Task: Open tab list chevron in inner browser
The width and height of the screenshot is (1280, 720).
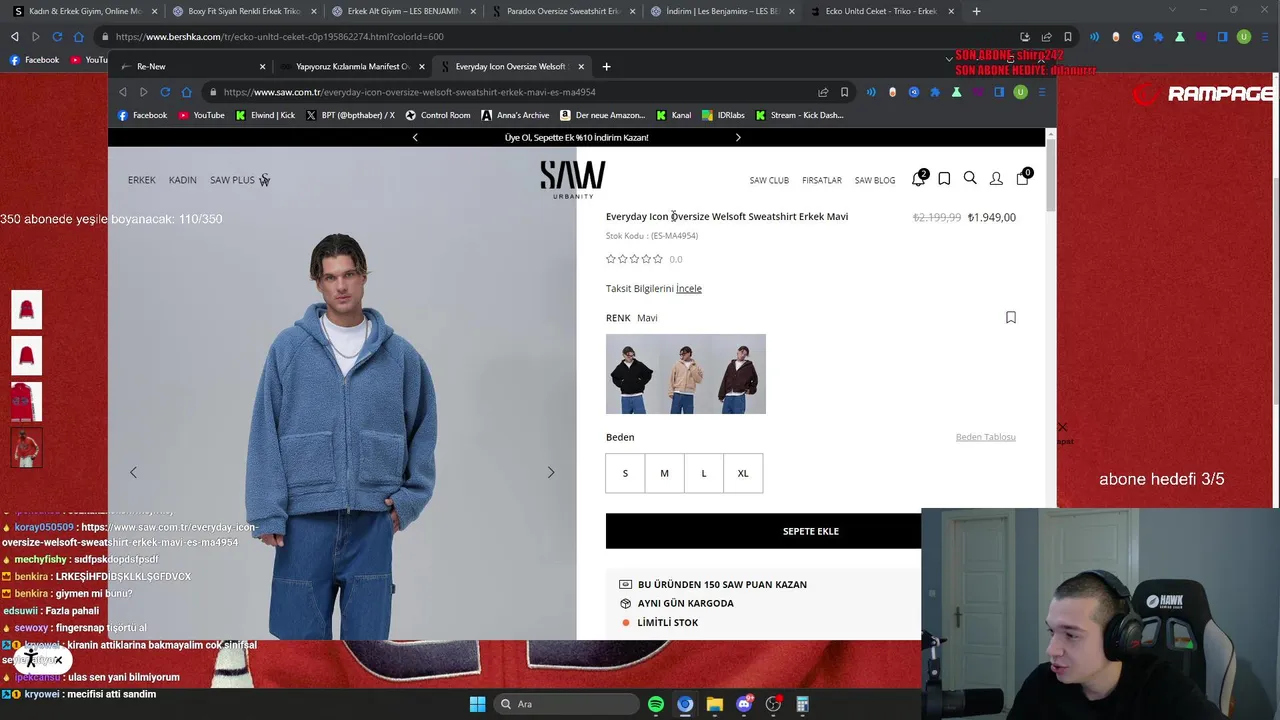Action: coord(949,59)
